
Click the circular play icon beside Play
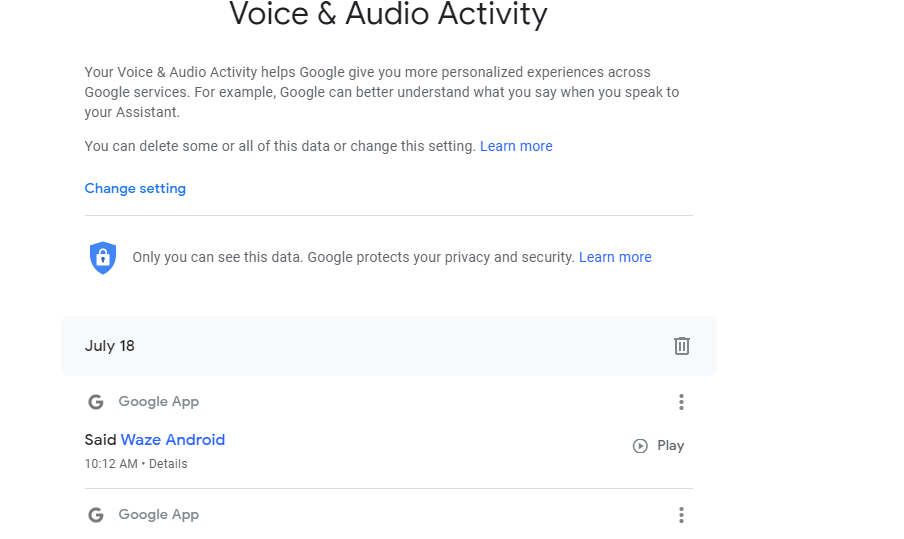tap(640, 446)
